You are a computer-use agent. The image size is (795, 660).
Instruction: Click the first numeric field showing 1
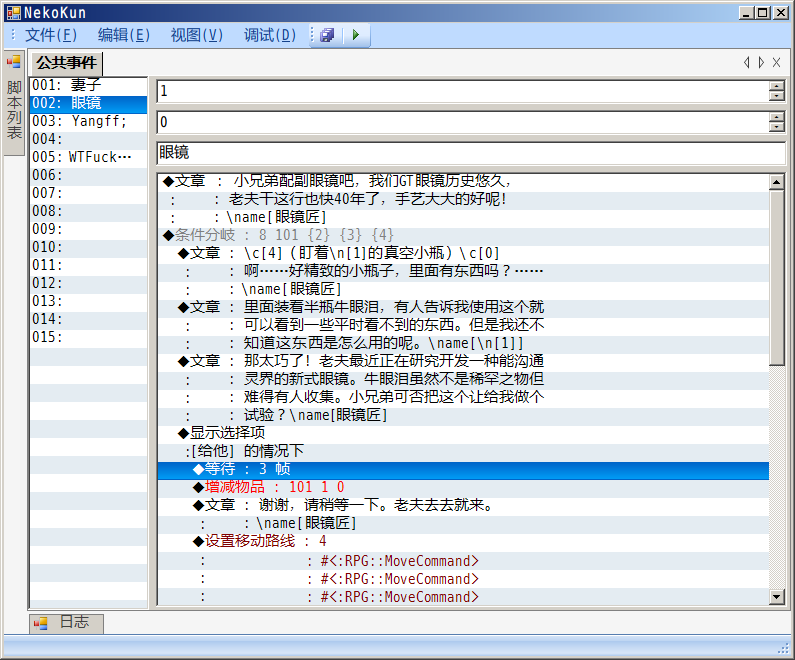coord(462,91)
